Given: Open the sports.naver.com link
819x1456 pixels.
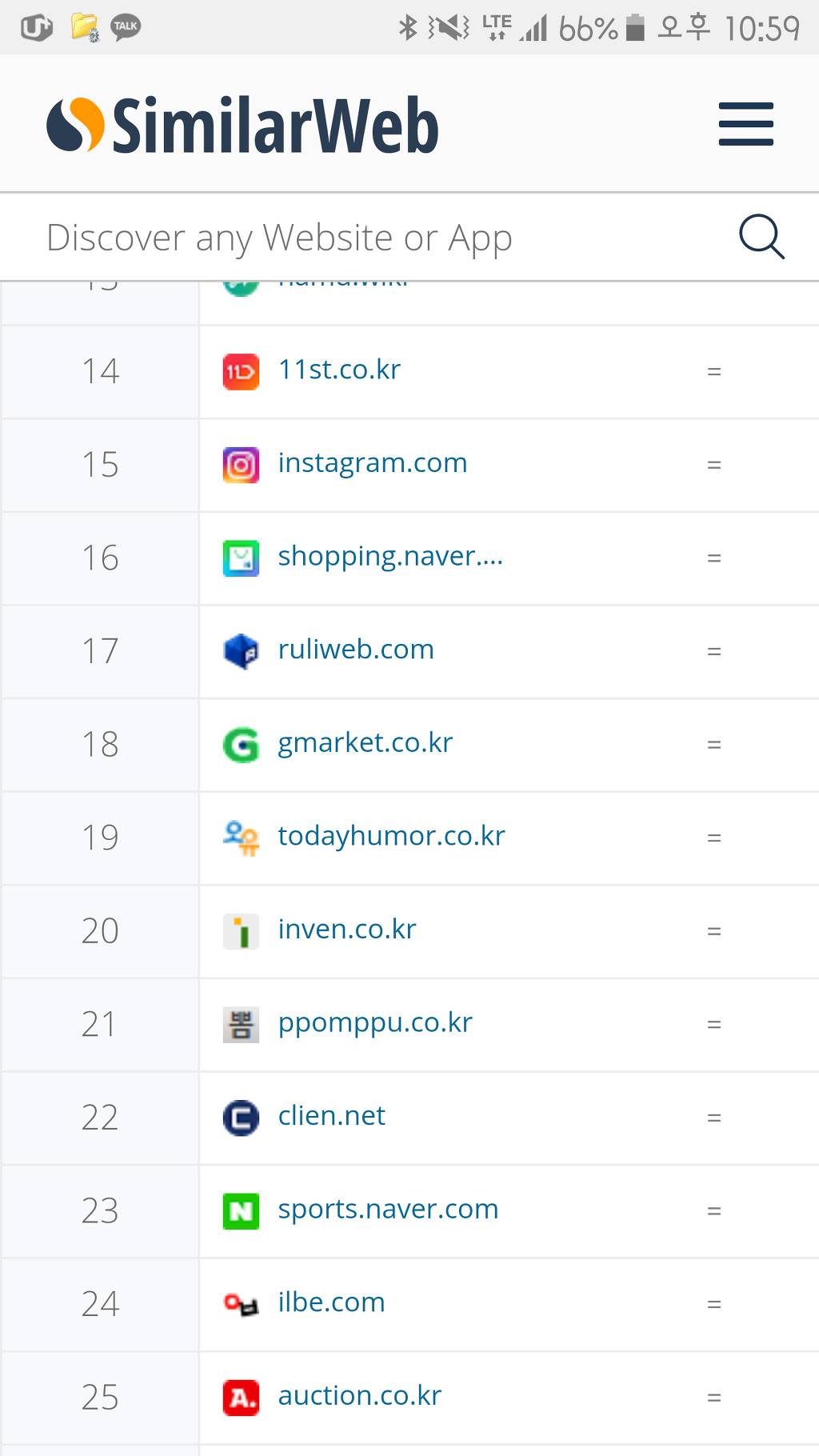Looking at the screenshot, I should 388,1210.
